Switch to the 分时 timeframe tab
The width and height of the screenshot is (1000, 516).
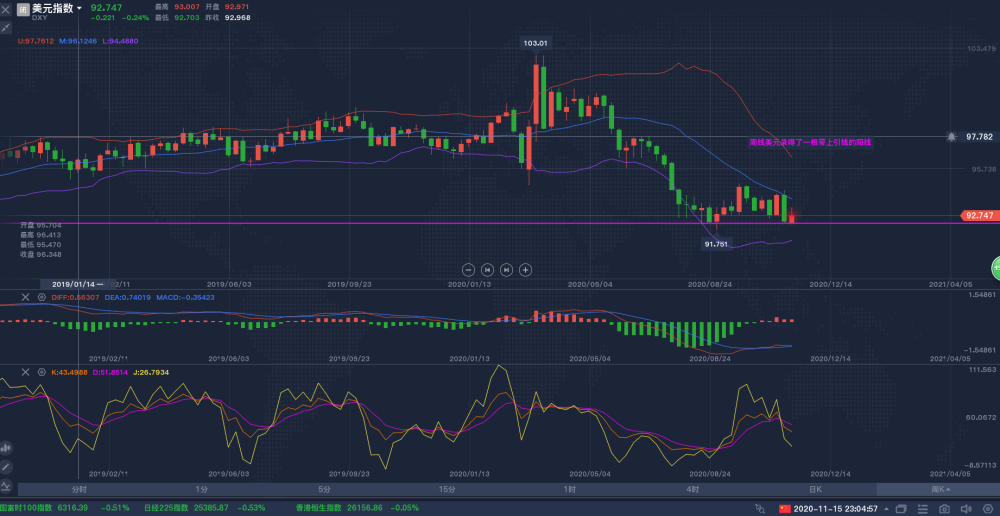[x=79, y=490]
